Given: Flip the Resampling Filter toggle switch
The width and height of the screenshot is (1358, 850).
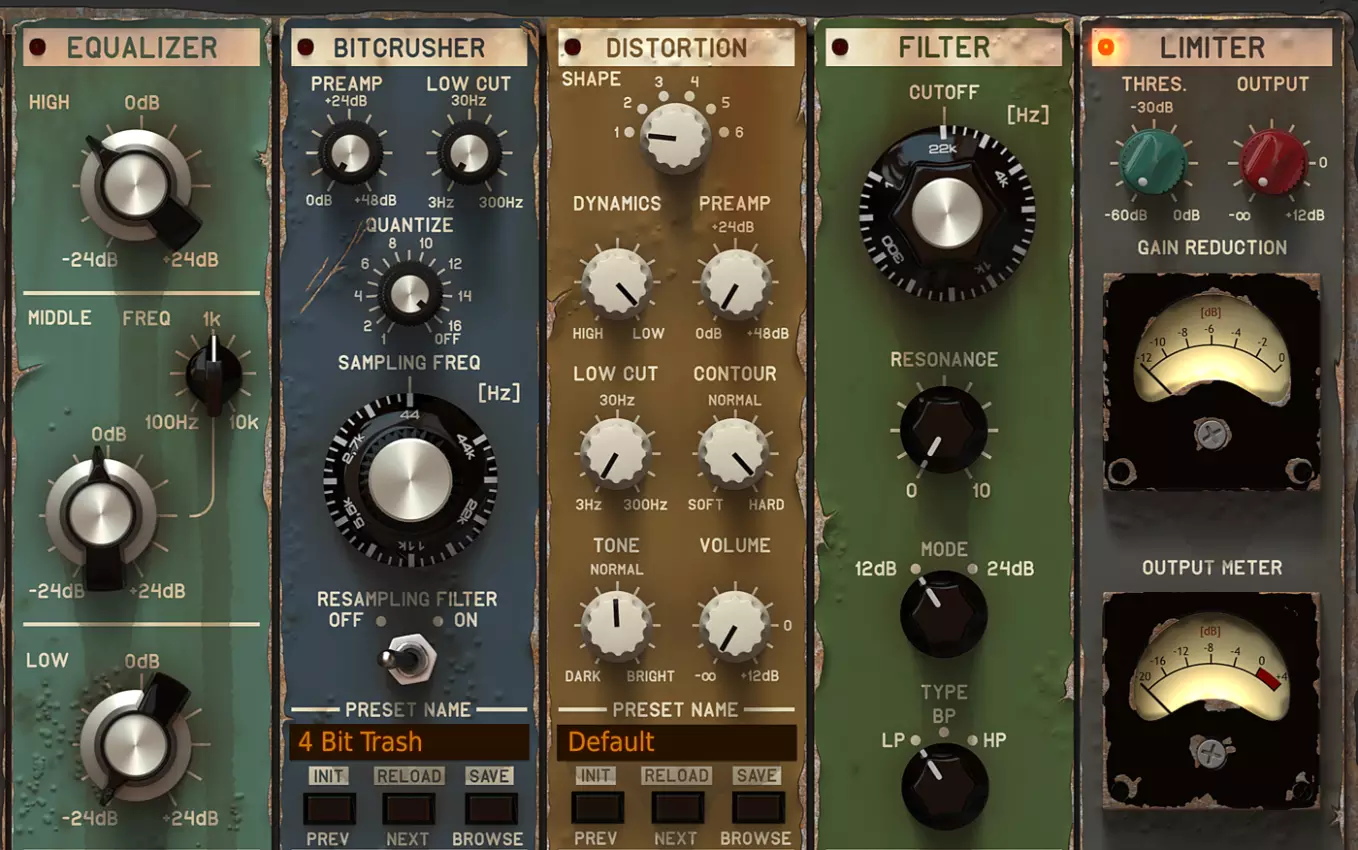Looking at the screenshot, I should pyautogui.click(x=409, y=658).
